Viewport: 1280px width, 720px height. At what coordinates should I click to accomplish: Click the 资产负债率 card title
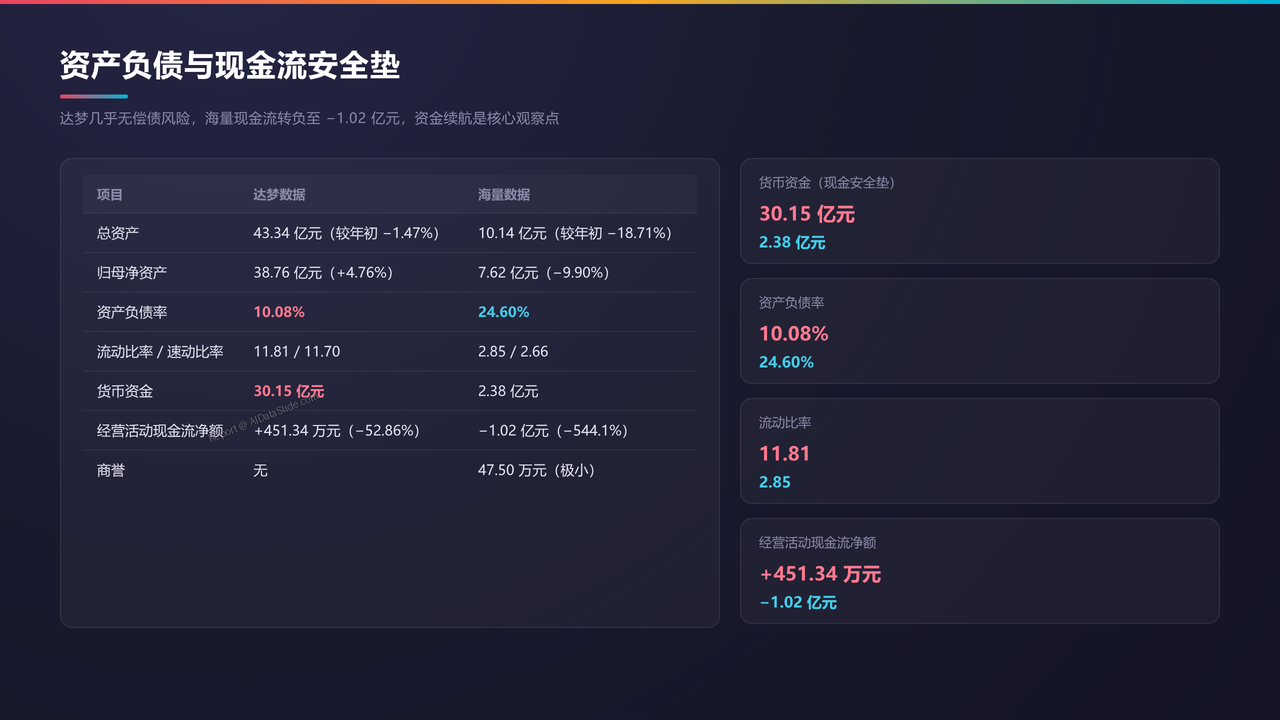pyautogui.click(x=791, y=303)
